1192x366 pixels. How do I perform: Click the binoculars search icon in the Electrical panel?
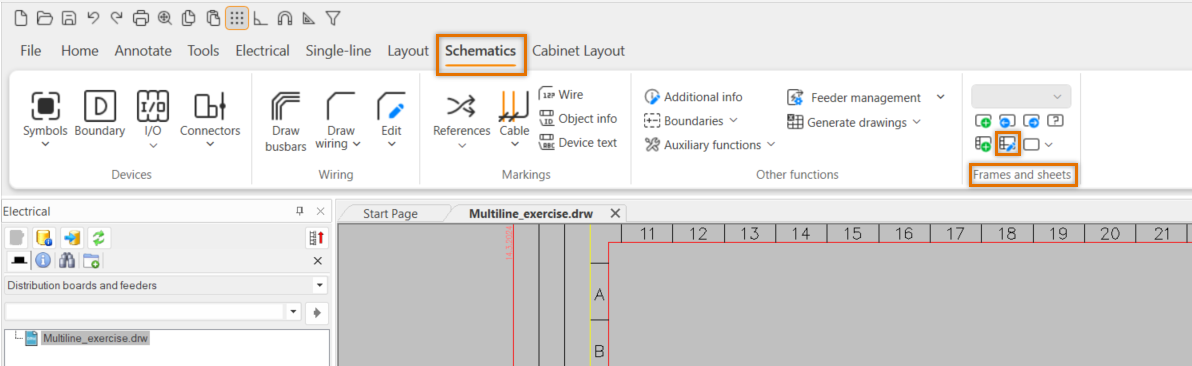point(67,261)
